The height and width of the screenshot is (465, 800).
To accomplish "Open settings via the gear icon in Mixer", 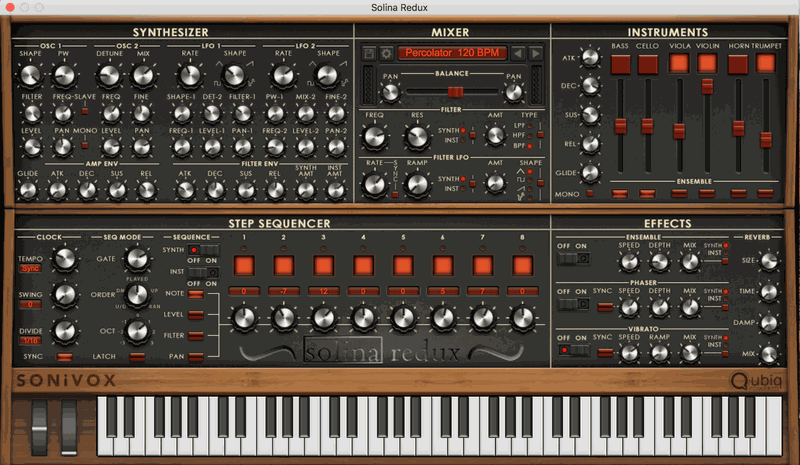I will (385, 52).
